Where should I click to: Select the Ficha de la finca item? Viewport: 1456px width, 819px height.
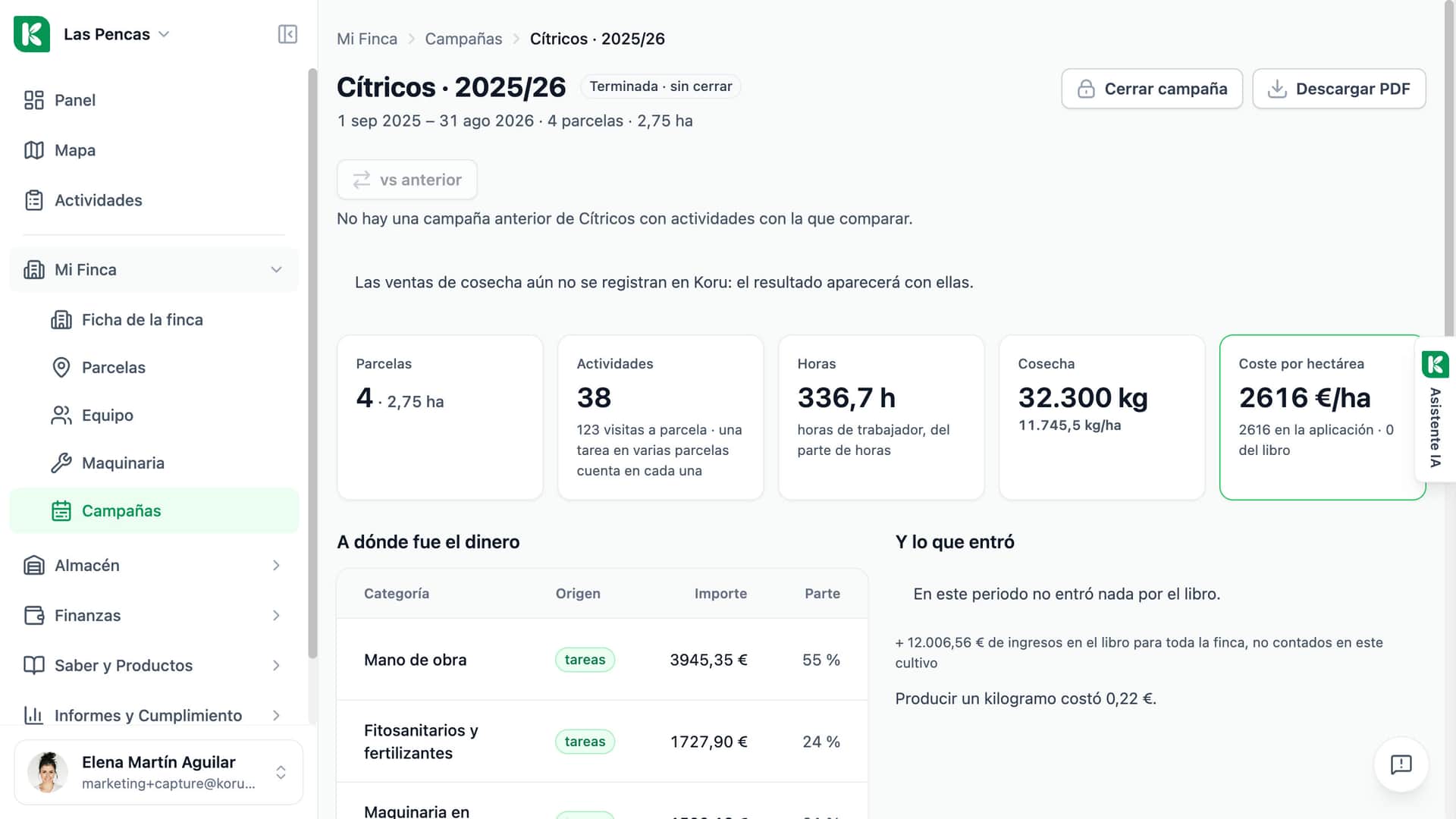tap(154, 320)
